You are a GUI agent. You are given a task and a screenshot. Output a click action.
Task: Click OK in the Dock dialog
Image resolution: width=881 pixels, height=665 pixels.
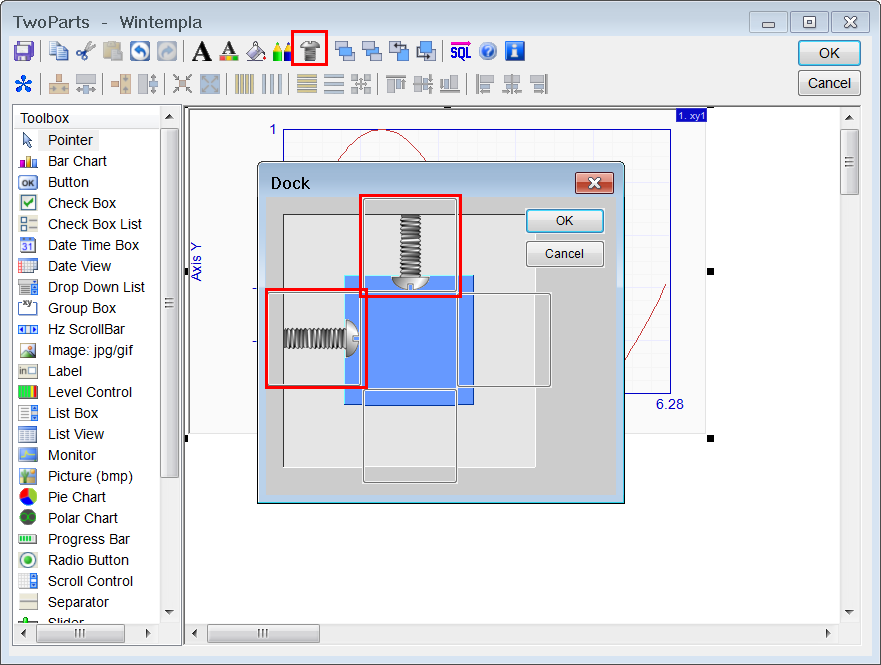point(565,221)
